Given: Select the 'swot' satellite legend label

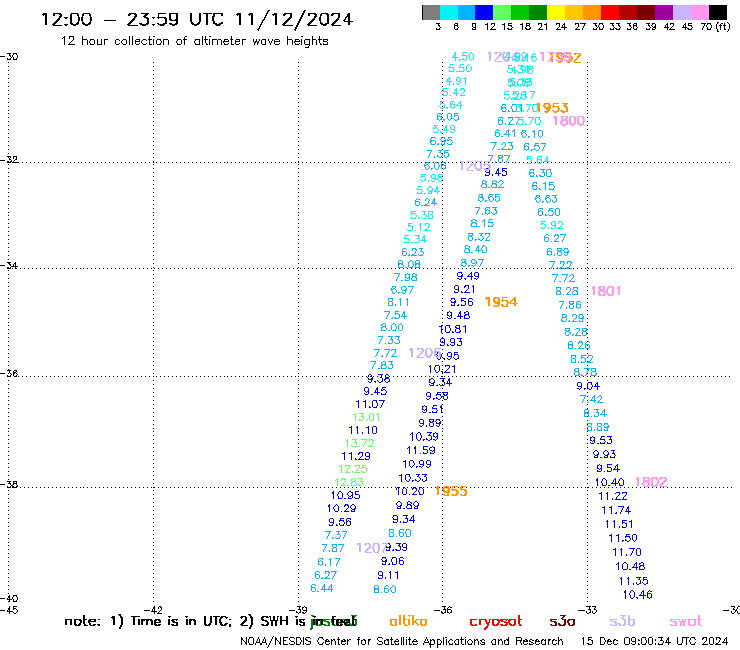Looking at the screenshot, I should [686, 622].
